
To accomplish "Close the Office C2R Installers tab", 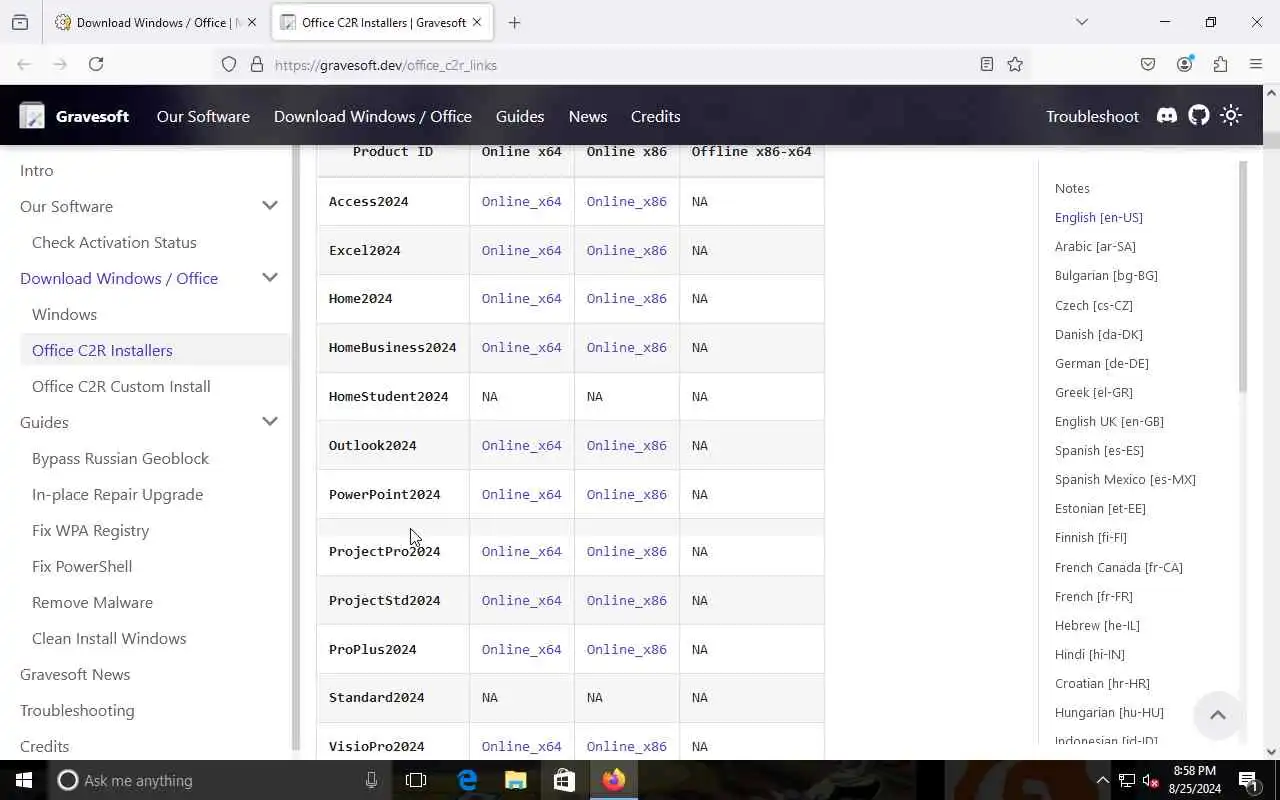I will click(x=477, y=22).
